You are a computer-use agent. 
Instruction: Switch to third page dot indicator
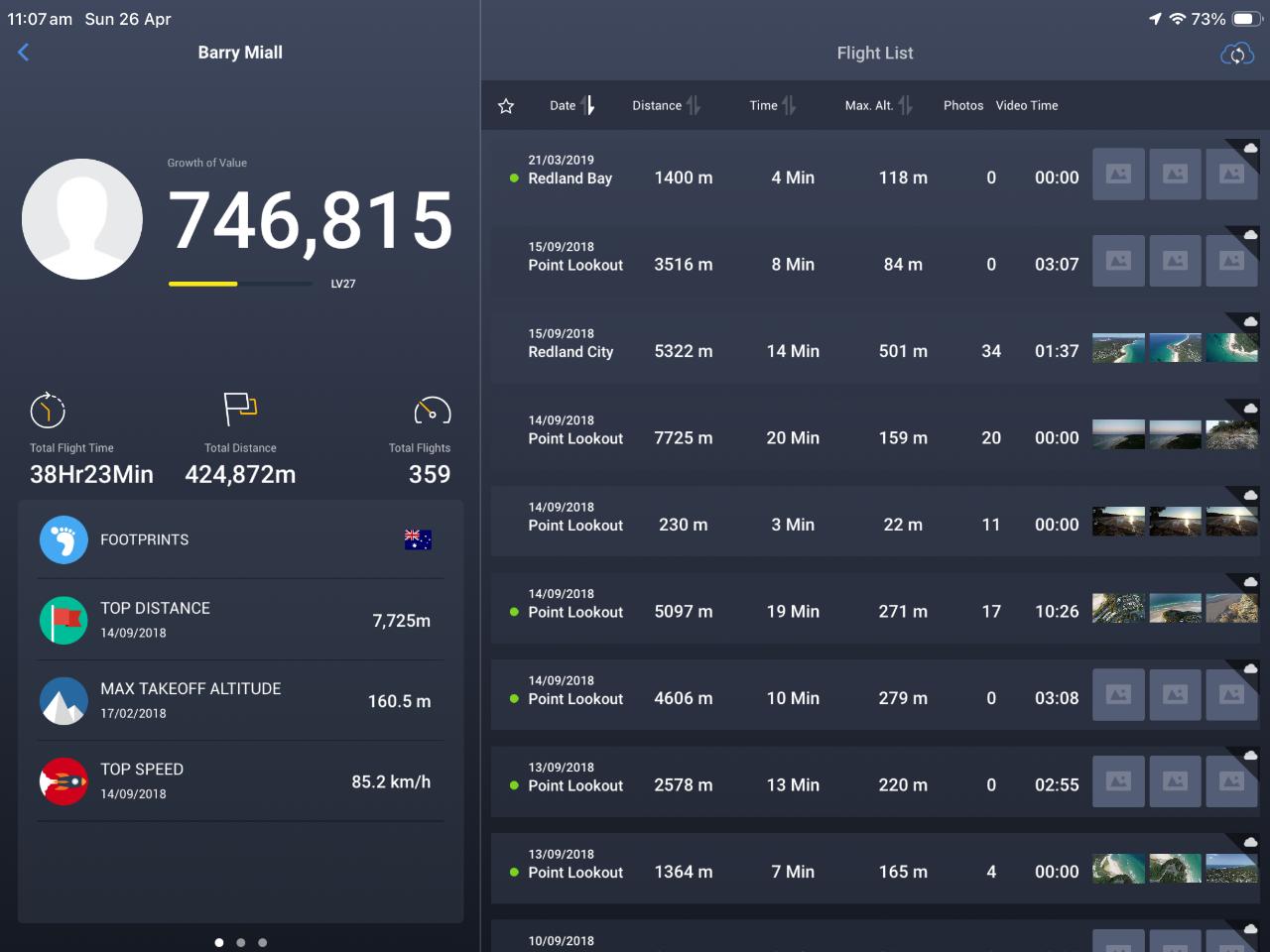(263, 942)
